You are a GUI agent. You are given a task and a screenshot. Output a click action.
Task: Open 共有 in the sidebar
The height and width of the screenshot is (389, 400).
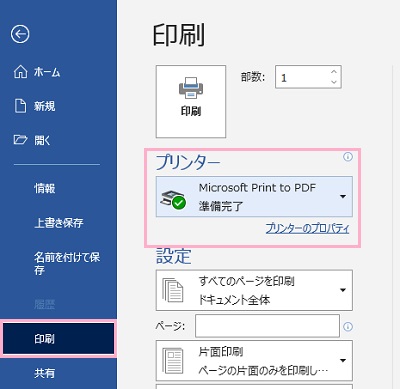(x=44, y=373)
